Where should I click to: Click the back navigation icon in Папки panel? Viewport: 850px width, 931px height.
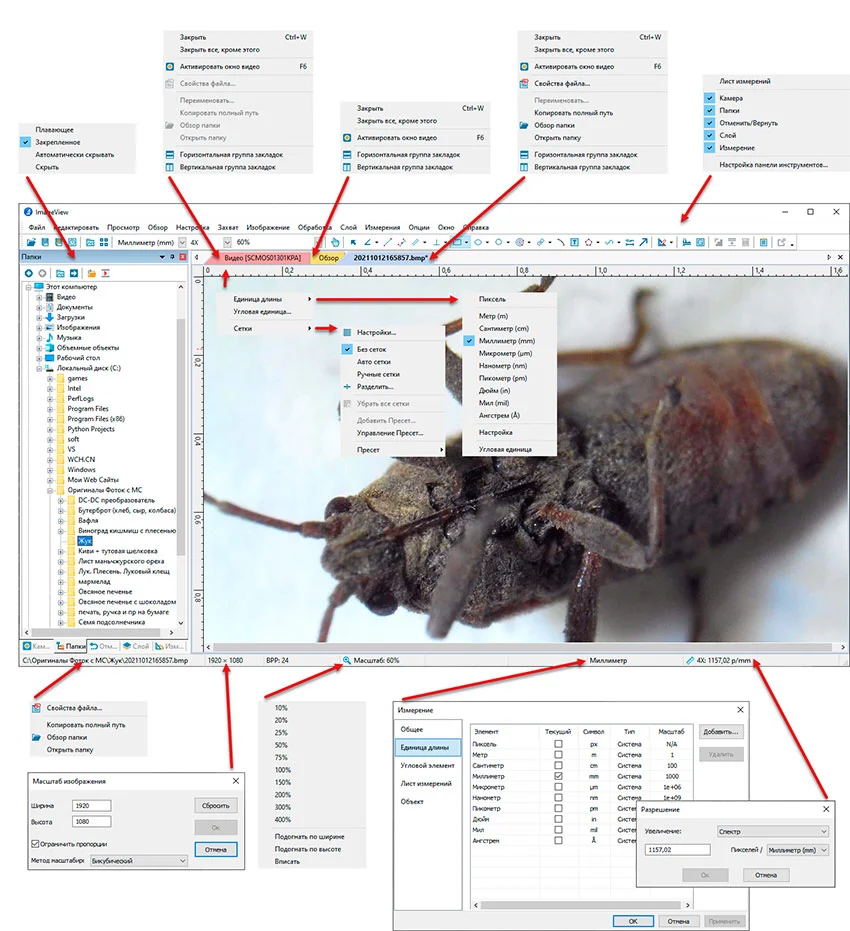point(28,272)
